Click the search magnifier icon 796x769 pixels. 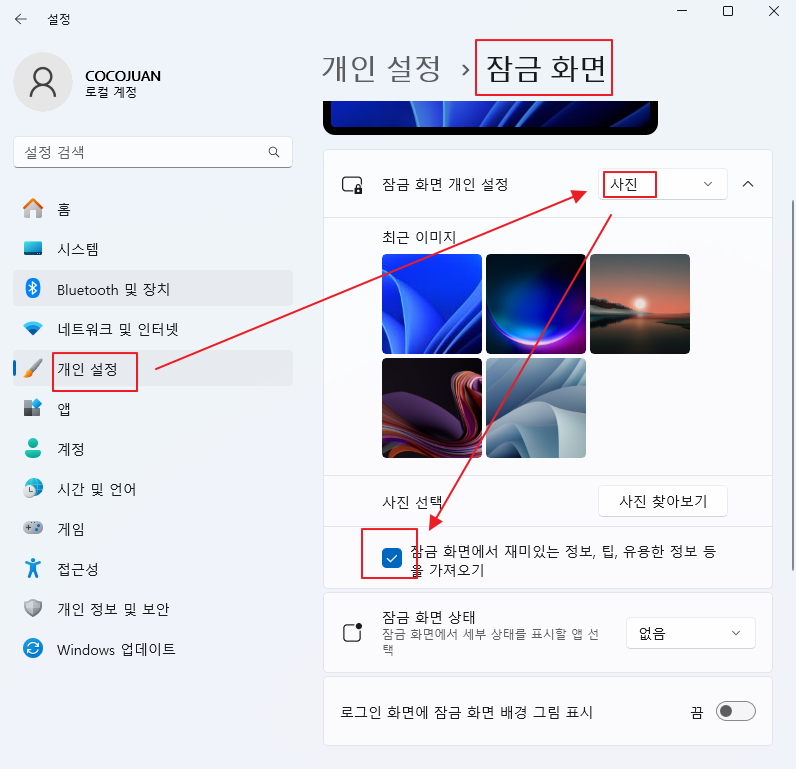click(x=274, y=152)
